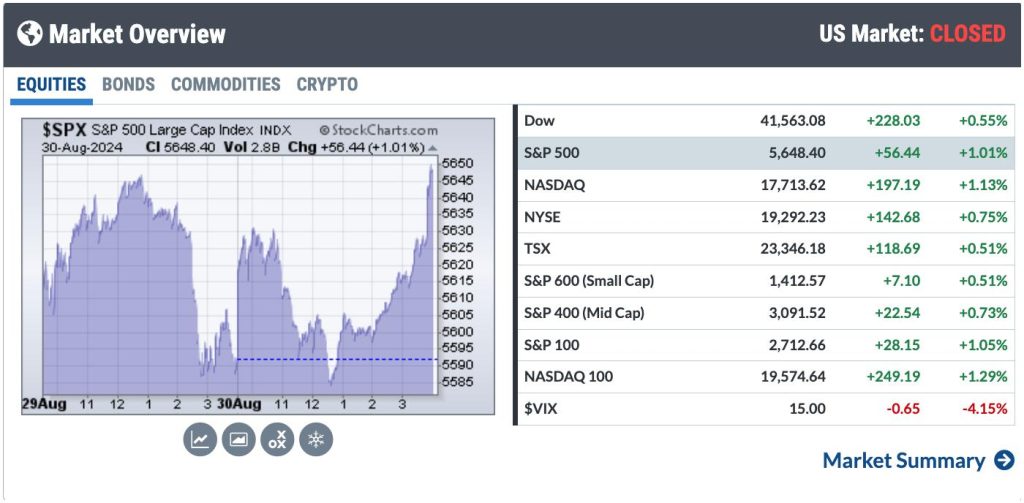Select the Equities tab
Image resolution: width=1024 pixels, height=503 pixels.
point(51,85)
